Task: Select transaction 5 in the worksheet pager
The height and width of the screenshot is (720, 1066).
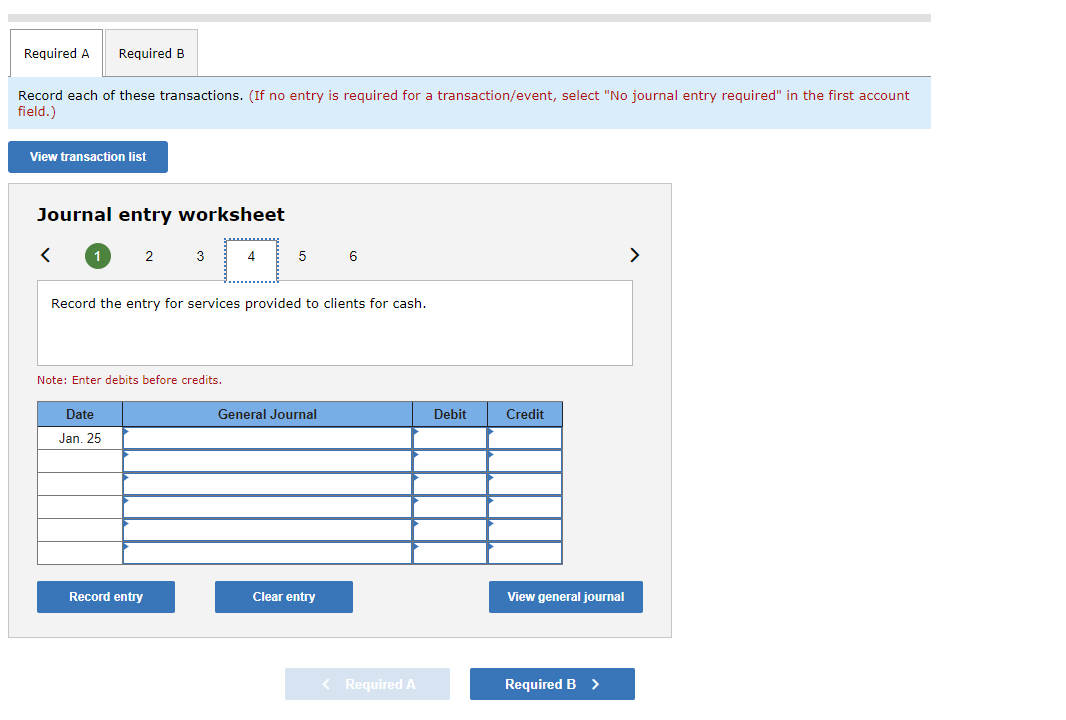Action: pos(302,256)
